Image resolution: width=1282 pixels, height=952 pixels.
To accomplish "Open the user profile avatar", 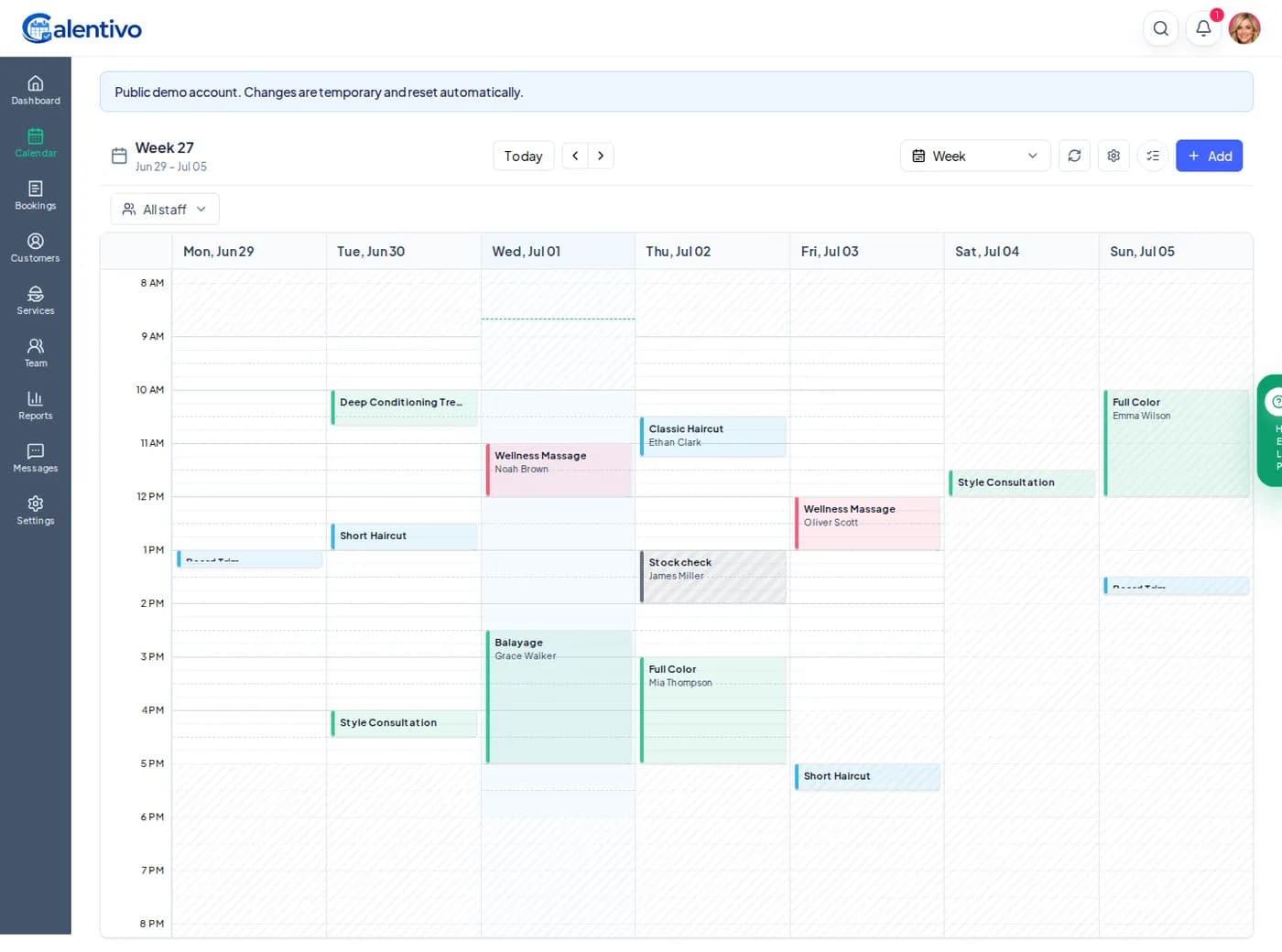I will pos(1244,28).
